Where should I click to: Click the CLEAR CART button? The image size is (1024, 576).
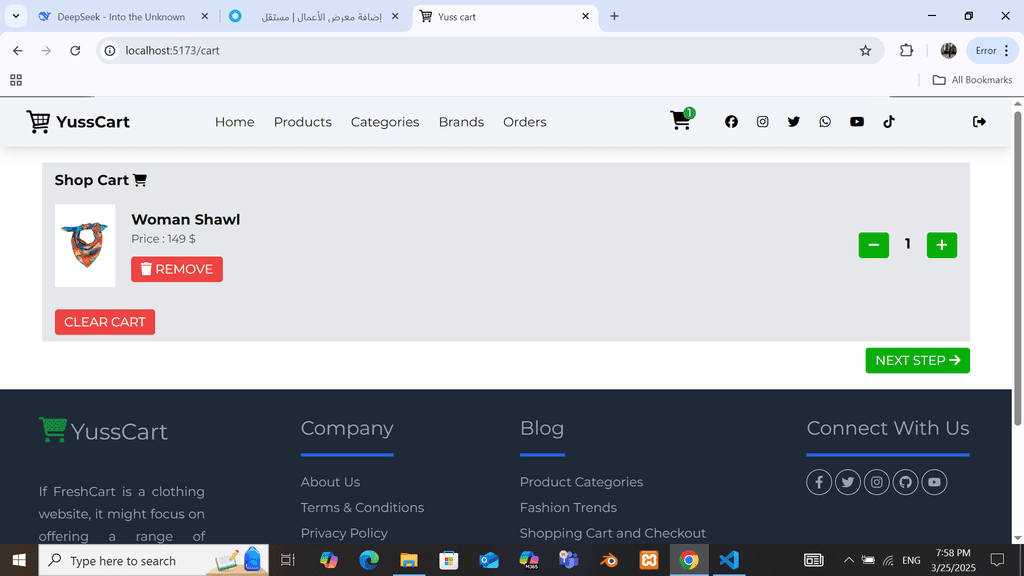tap(104, 322)
